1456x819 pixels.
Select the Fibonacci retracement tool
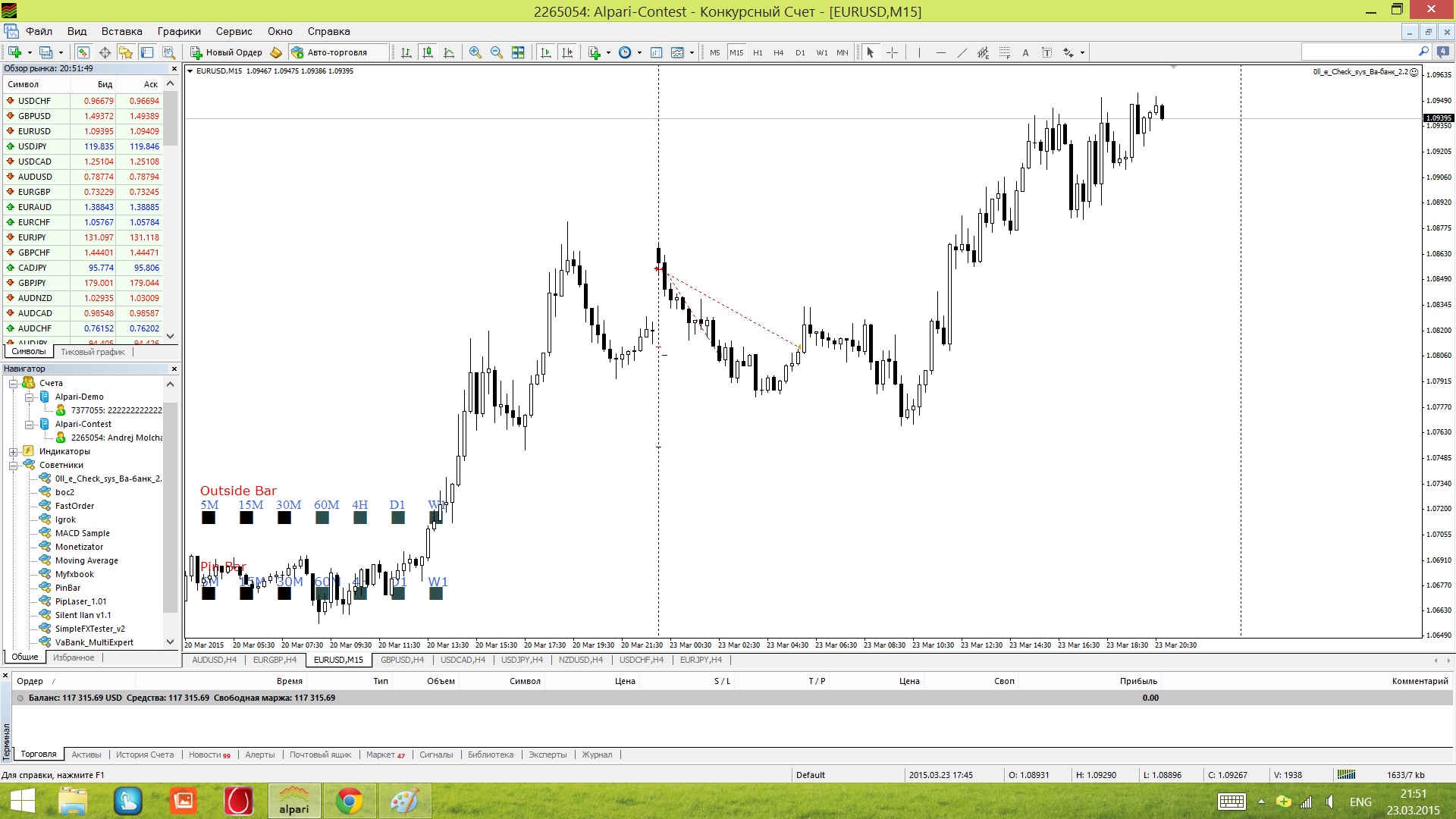[x=1005, y=52]
